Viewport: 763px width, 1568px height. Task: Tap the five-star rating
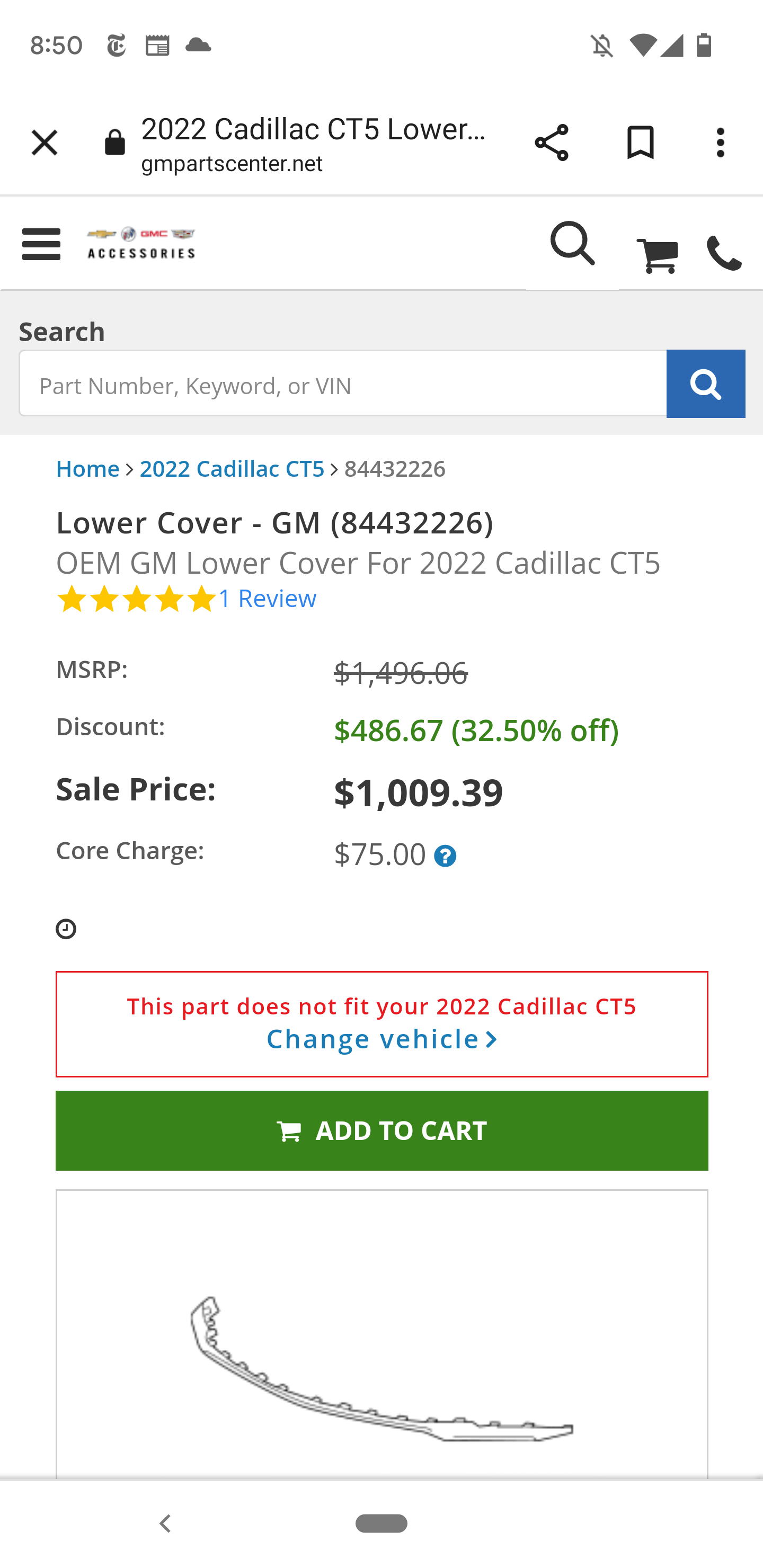[x=136, y=600]
